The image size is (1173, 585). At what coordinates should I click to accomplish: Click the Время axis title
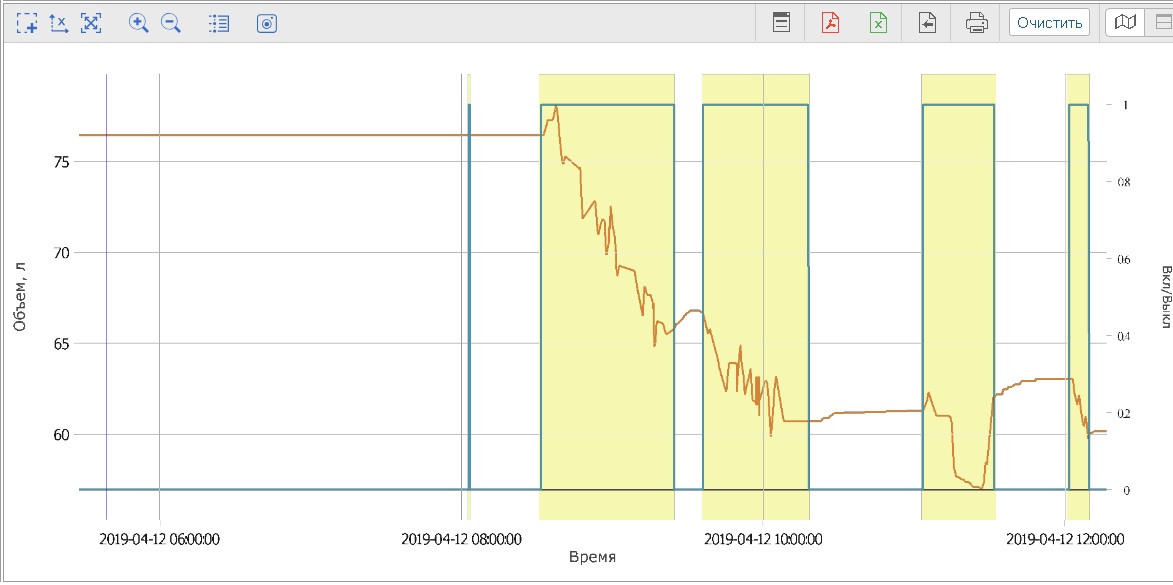[x=591, y=557]
